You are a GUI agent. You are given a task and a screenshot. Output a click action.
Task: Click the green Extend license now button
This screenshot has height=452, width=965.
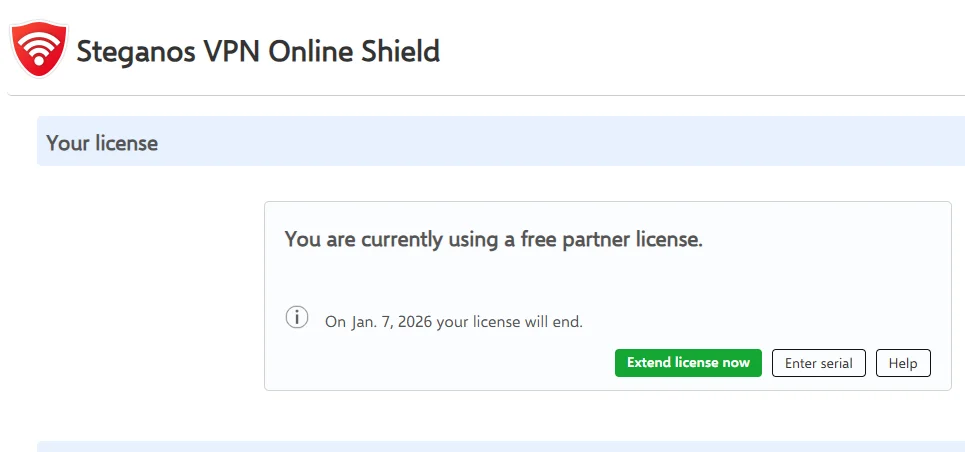(688, 363)
